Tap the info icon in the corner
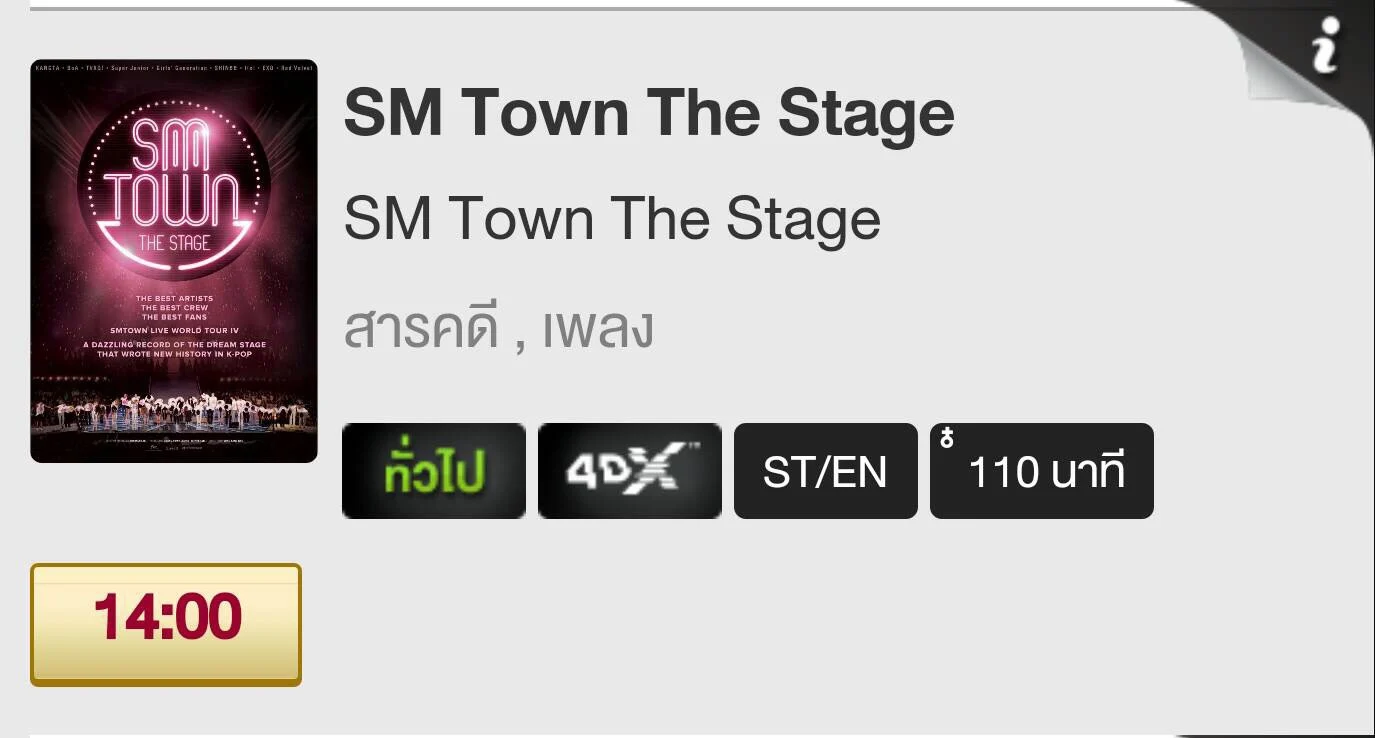The height and width of the screenshot is (738, 1375). click(x=1326, y=45)
